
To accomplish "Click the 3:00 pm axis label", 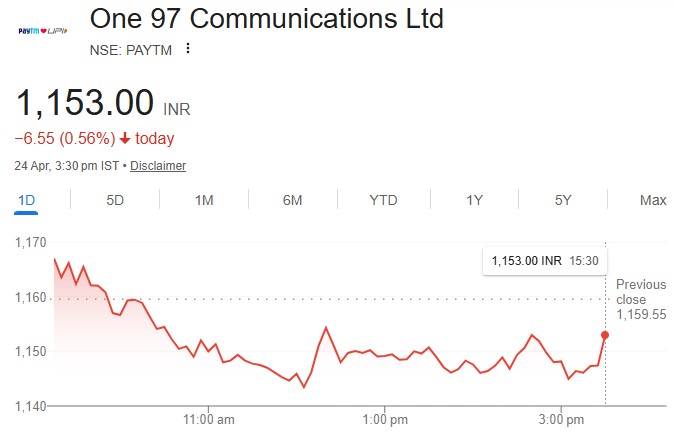I will point(561,417).
